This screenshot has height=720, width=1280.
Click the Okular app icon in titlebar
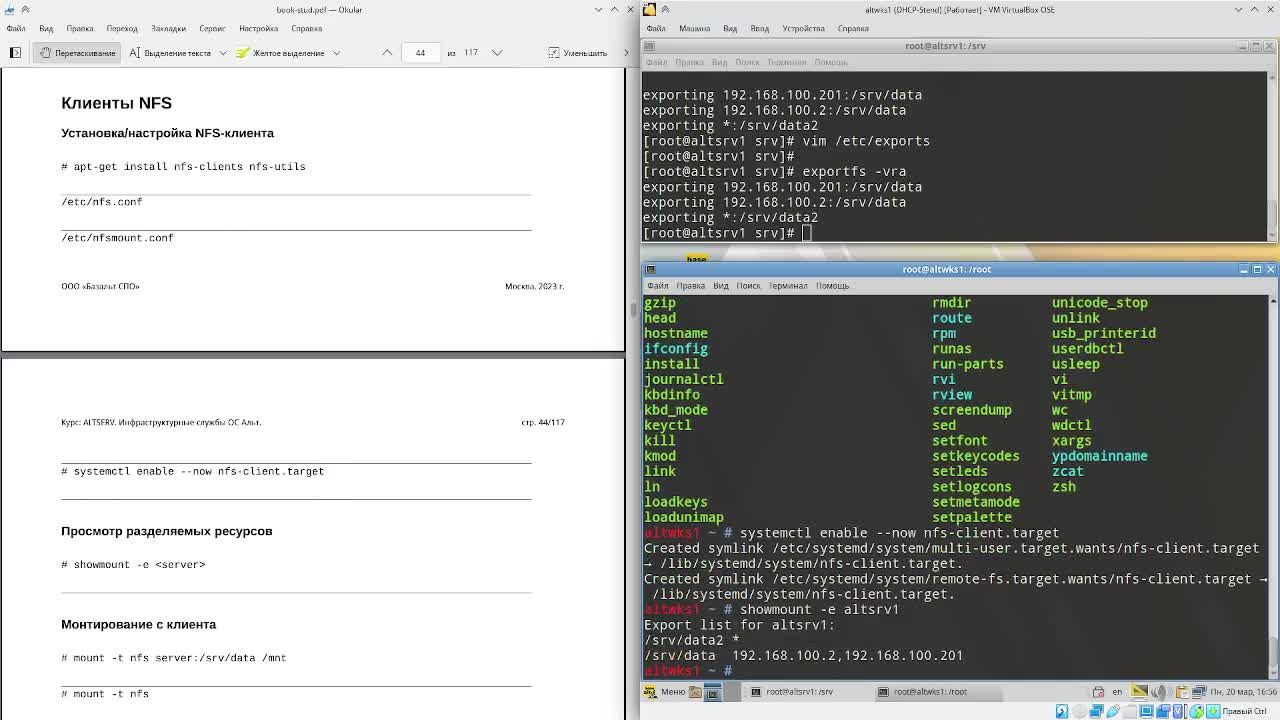click(x=9, y=9)
